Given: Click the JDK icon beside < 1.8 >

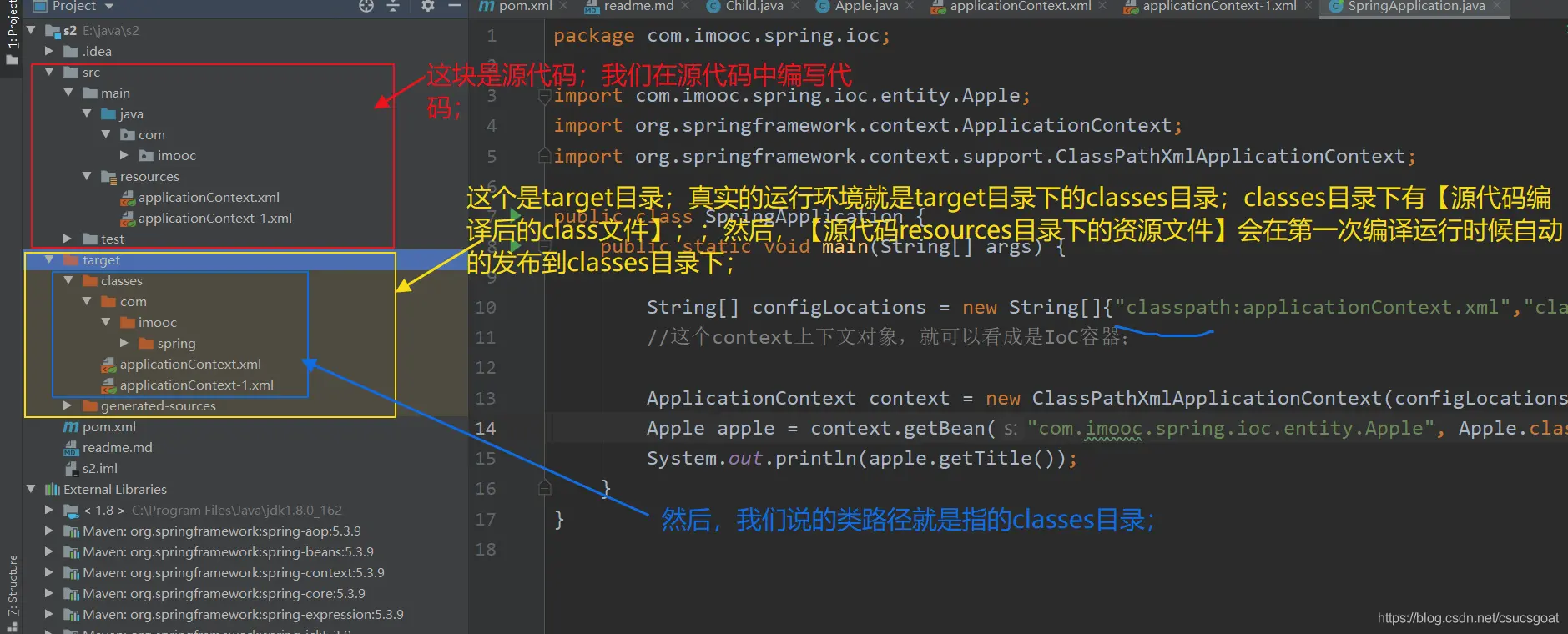Looking at the screenshot, I should tap(72, 511).
